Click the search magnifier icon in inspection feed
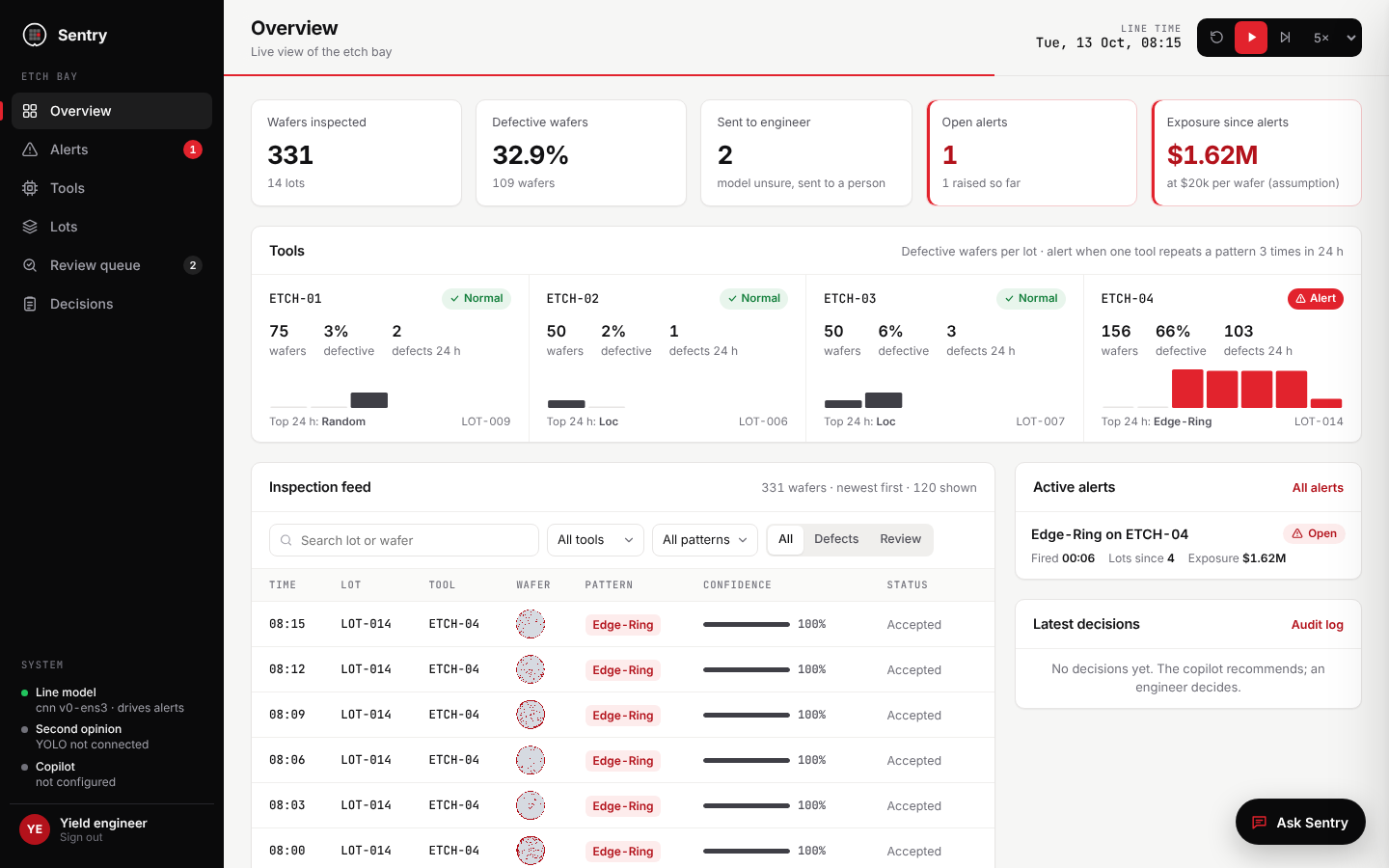The image size is (1389, 868). coord(286,540)
